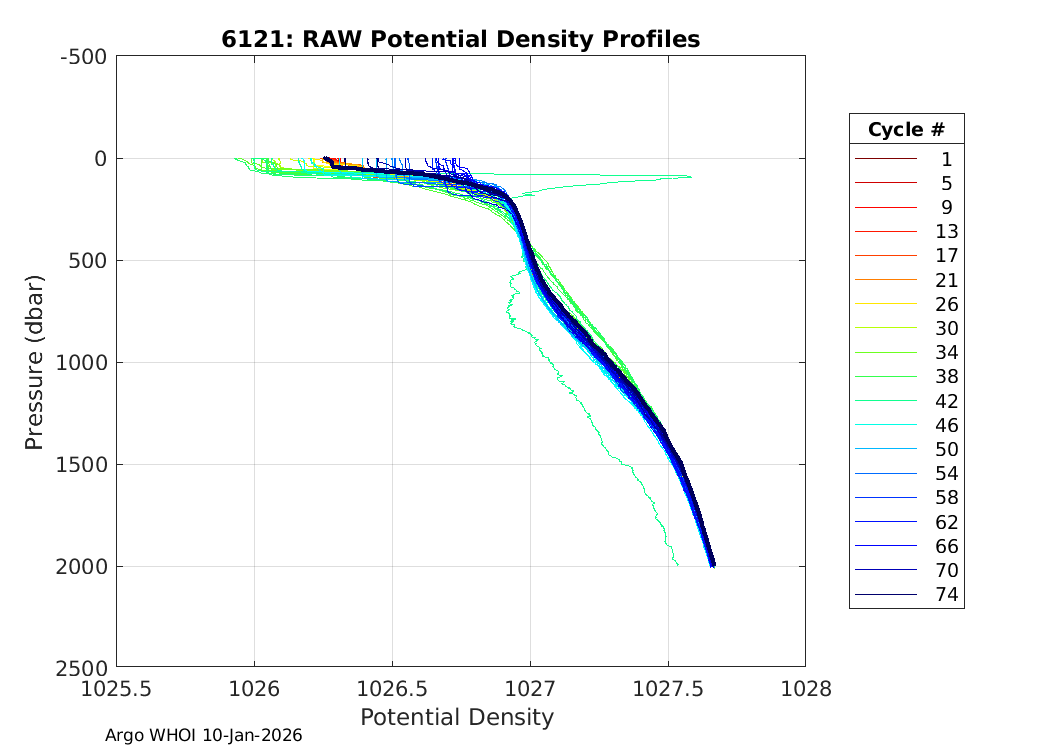Pick the cycle 46 cyan legend line

pos(886,426)
